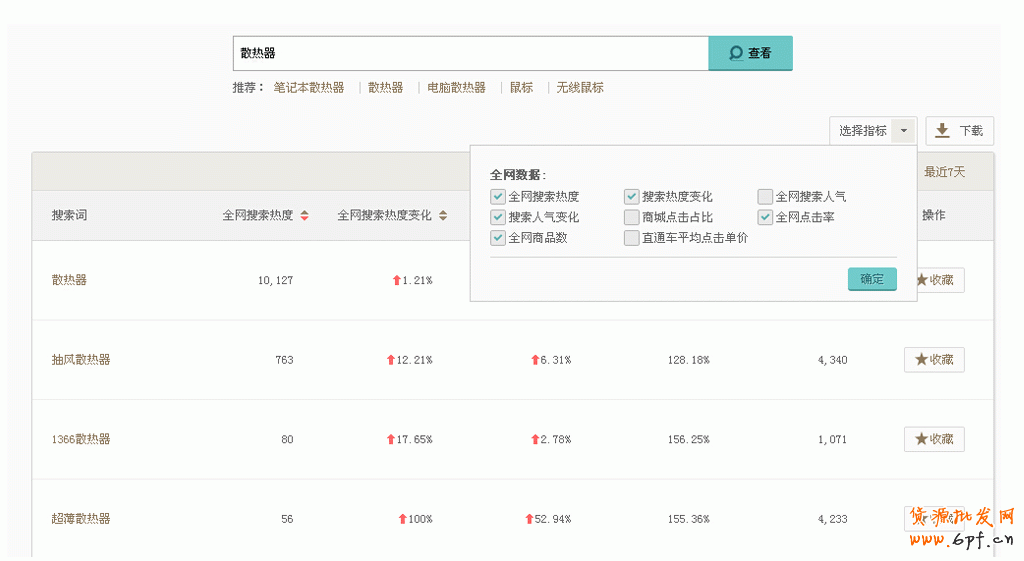Click the 12.21% change for 抽风散热器
The image size is (1024, 561).
coord(414,360)
